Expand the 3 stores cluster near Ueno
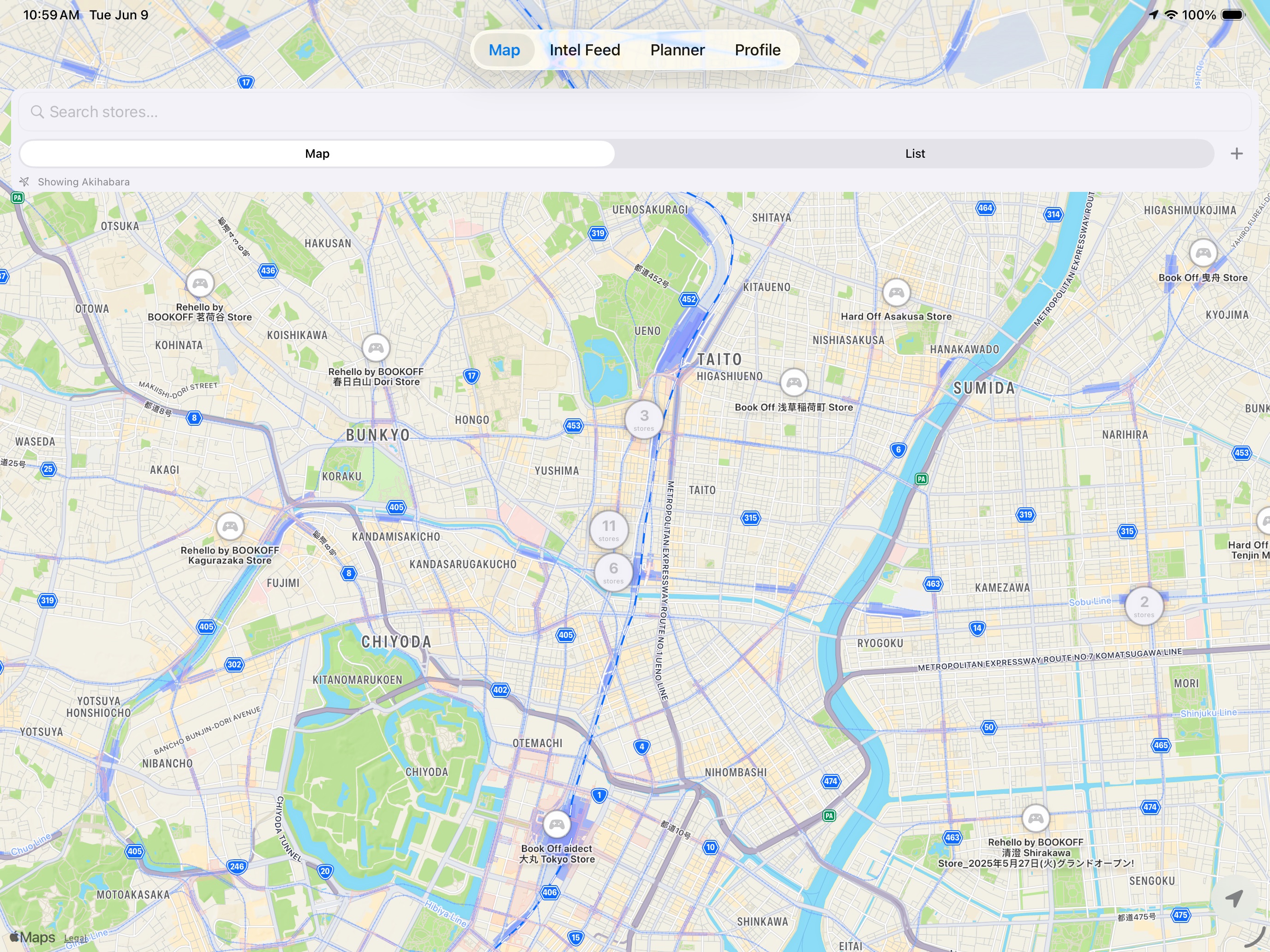The height and width of the screenshot is (952, 1270). click(x=644, y=419)
